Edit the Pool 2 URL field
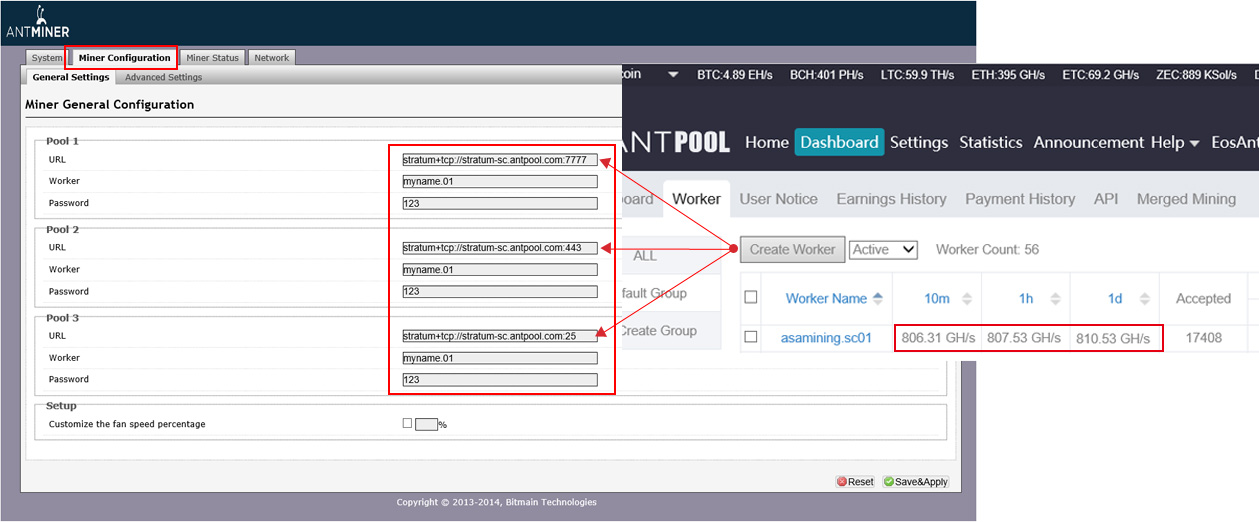The height and width of the screenshot is (522, 1259). 500,247
